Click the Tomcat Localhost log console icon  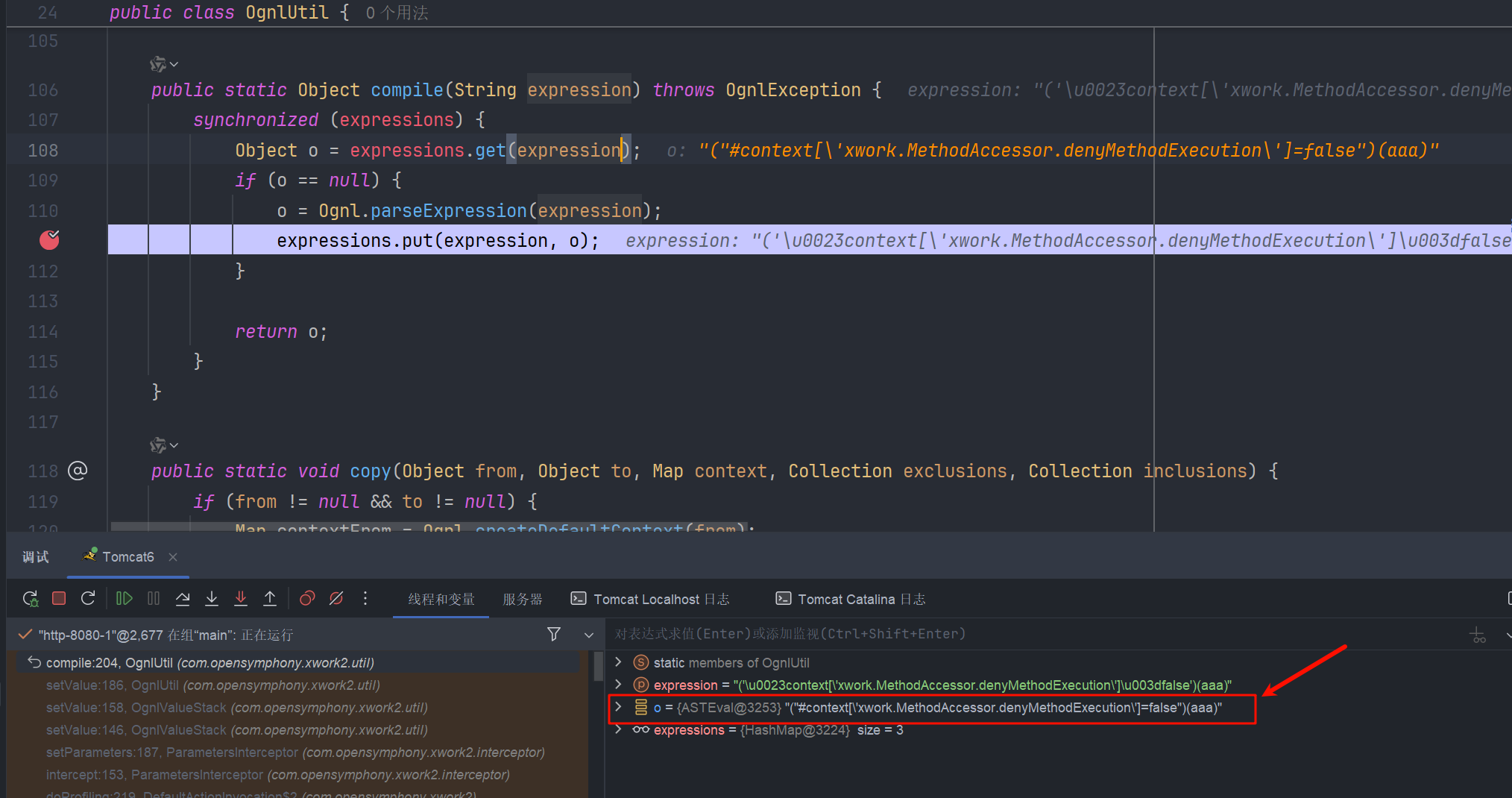579,598
